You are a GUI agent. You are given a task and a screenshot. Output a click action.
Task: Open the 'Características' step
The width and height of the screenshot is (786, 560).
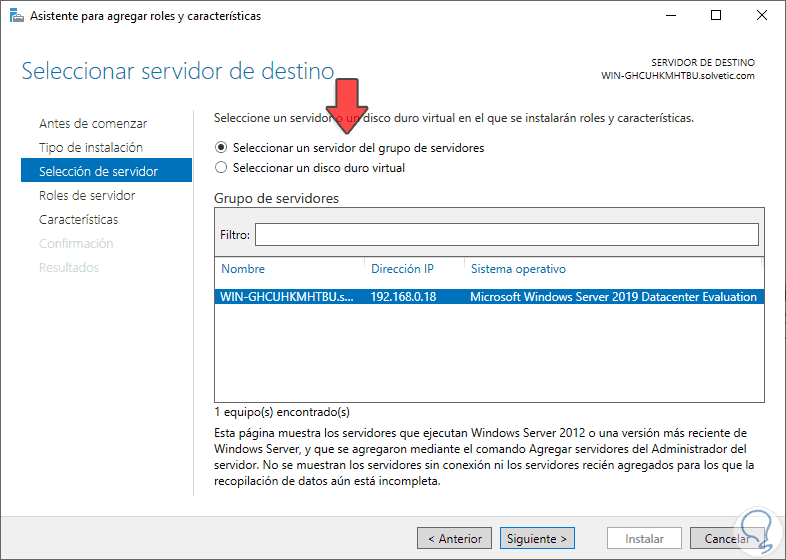79,220
